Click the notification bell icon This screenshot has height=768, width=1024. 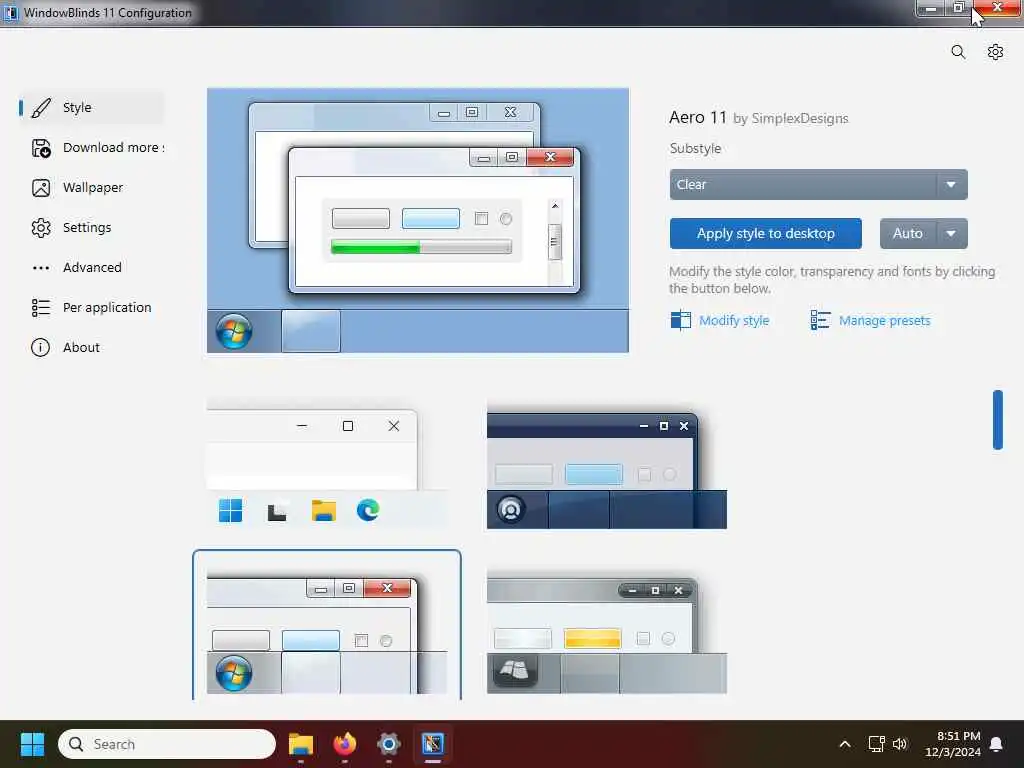point(996,744)
